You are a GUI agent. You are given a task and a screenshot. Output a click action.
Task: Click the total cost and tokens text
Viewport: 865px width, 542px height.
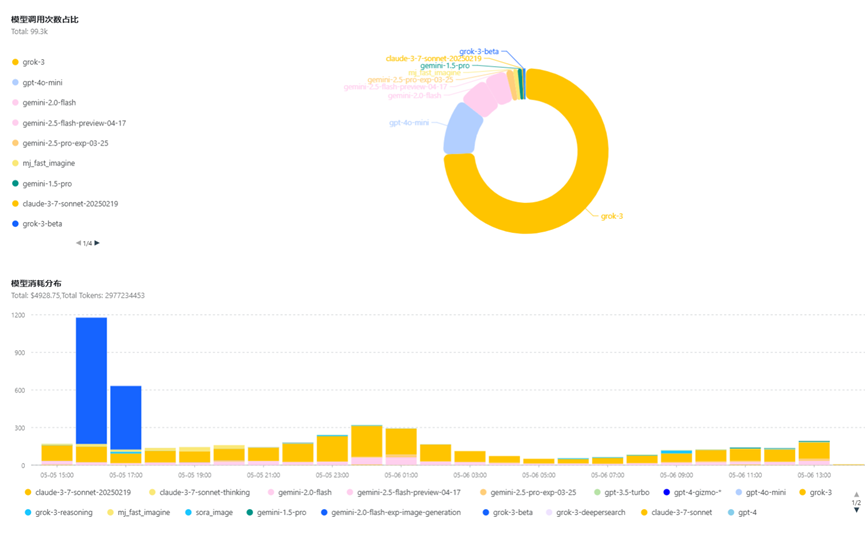(x=78, y=296)
